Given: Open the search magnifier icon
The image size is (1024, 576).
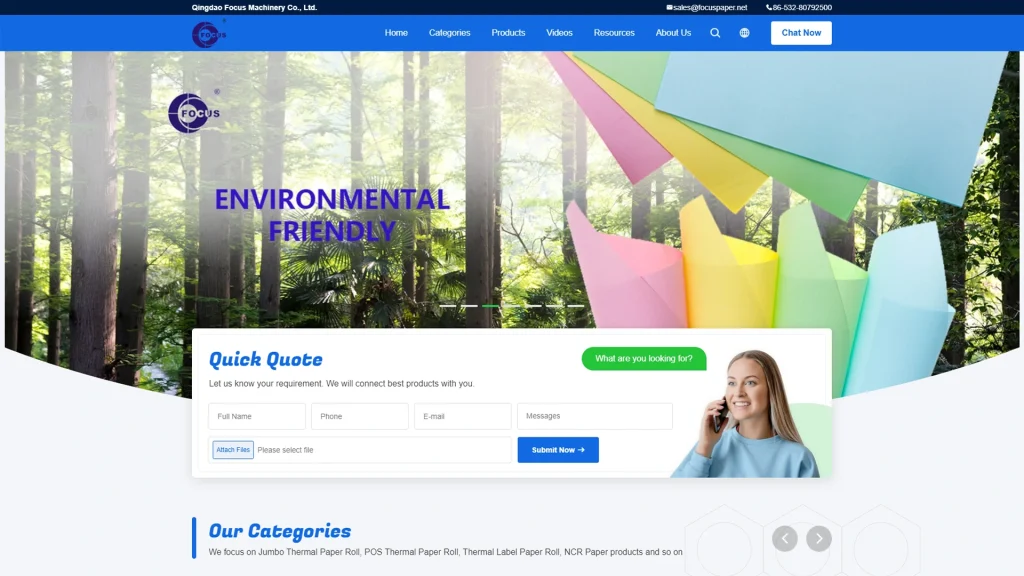Looking at the screenshot, I should click(x=715, y=33).
